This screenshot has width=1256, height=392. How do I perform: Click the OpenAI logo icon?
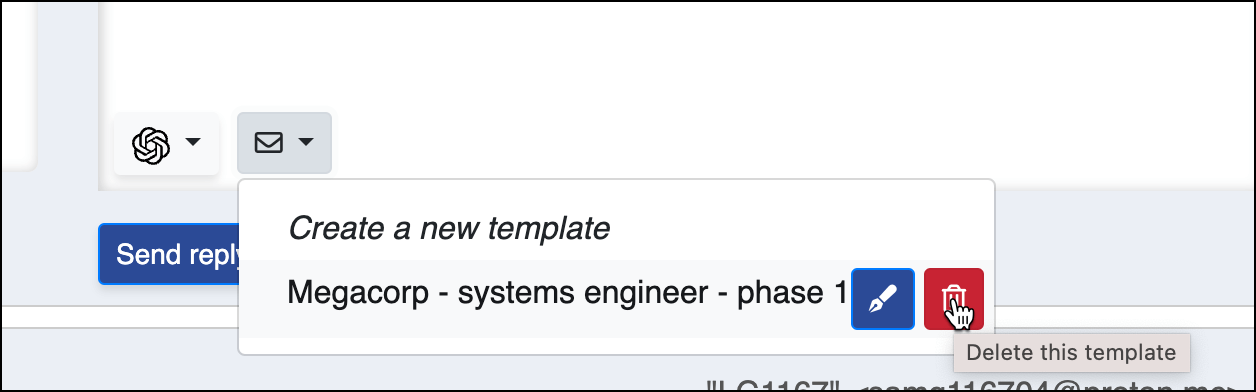[x=150, y=146]
